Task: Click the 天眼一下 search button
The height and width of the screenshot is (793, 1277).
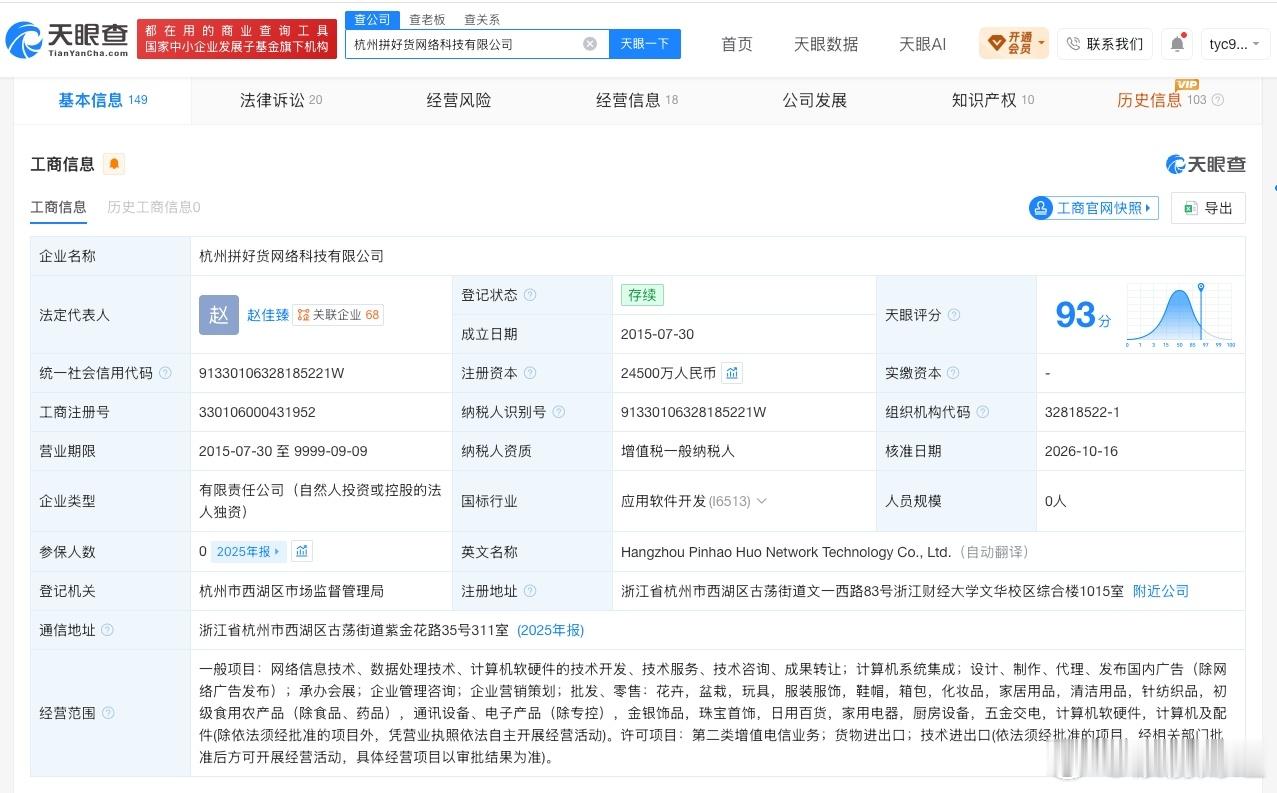Action: [x=645, y=44]
